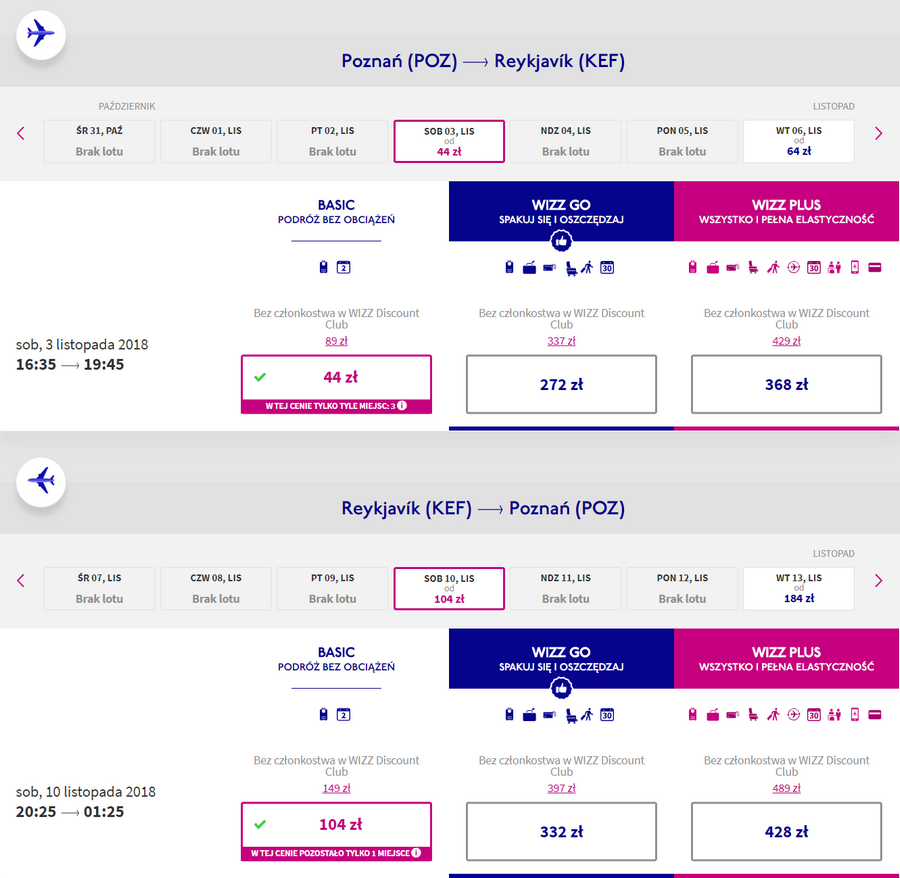The height and width of the screenshot is (878, 900).
Task: Select CZW 08, LIS return date tab
Action: pos(216,588)
